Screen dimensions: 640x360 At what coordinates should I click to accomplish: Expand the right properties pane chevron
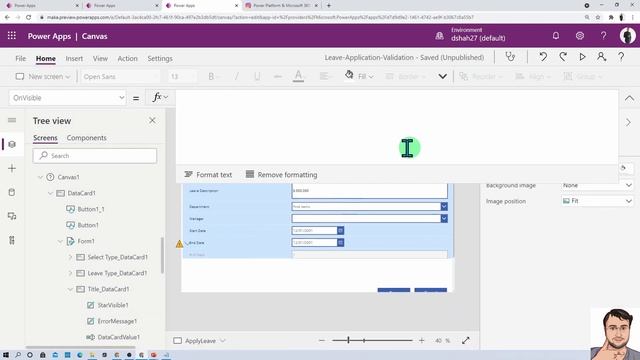coord(628,122)
